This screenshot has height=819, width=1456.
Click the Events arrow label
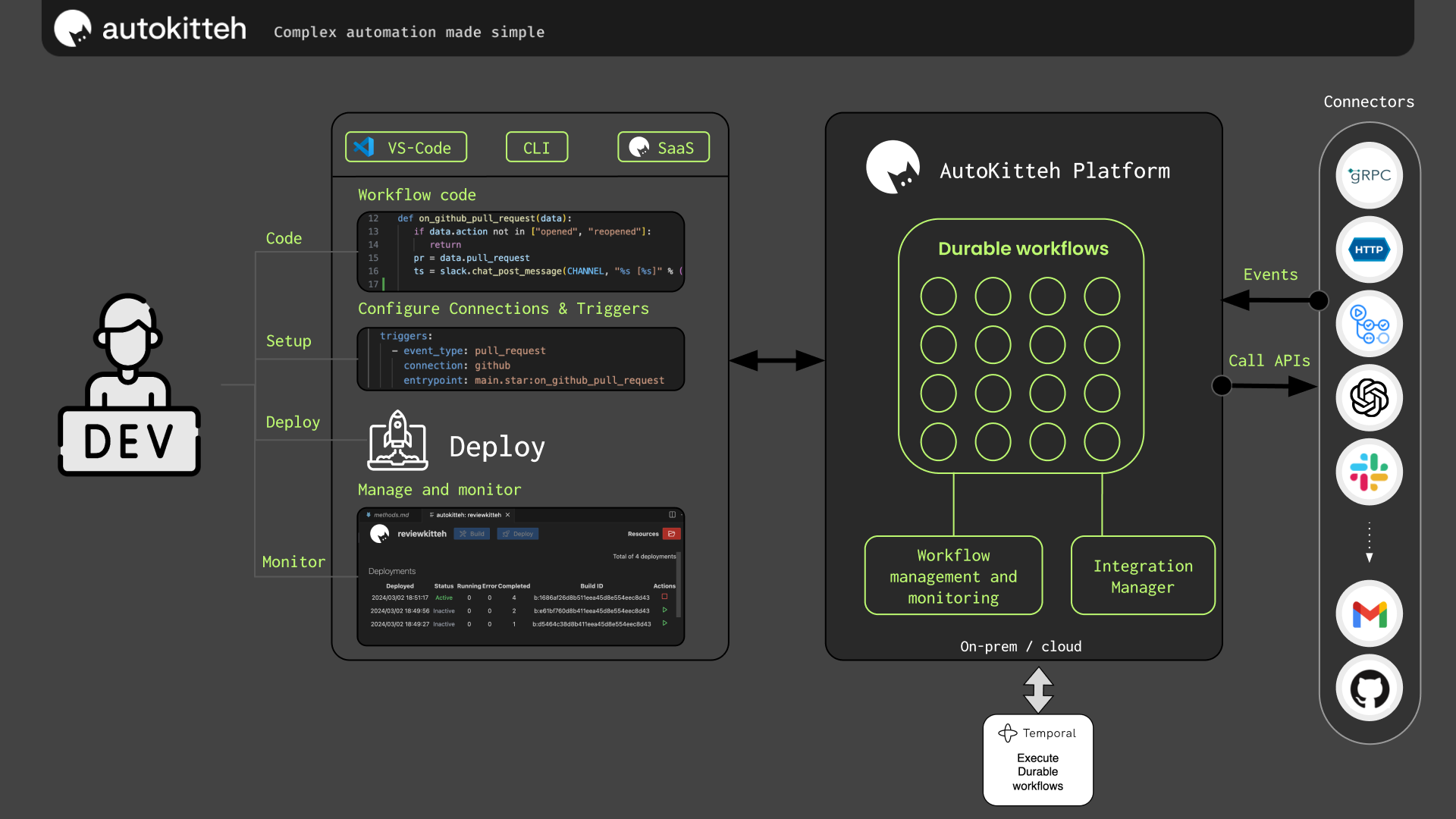click(x=1270, y=275)
